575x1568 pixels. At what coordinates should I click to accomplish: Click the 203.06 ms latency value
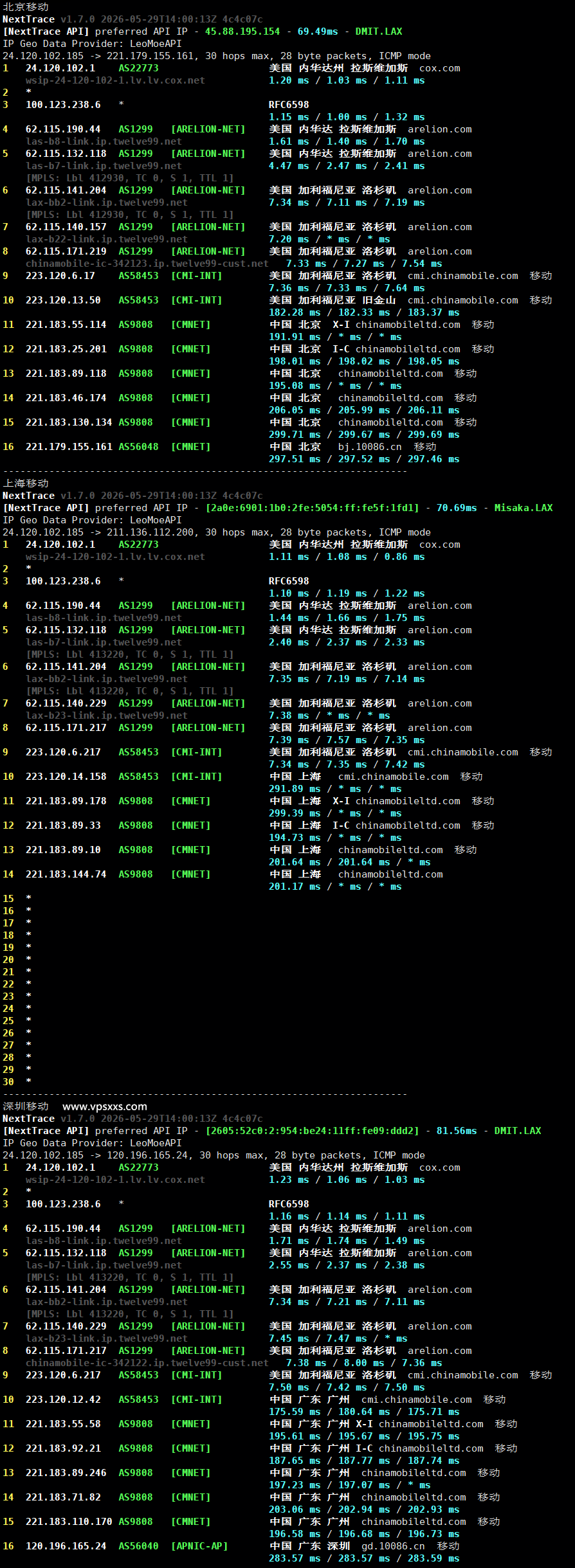pyautogui.click(x=295, y=1509)
